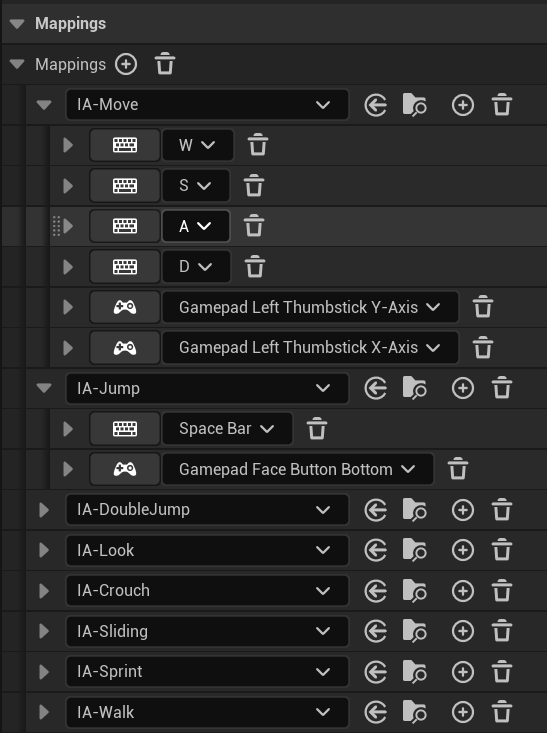Open the IA-Crouch action asset dropdown
The width and height of the screenshot is (547, 733).
[207, 591]
